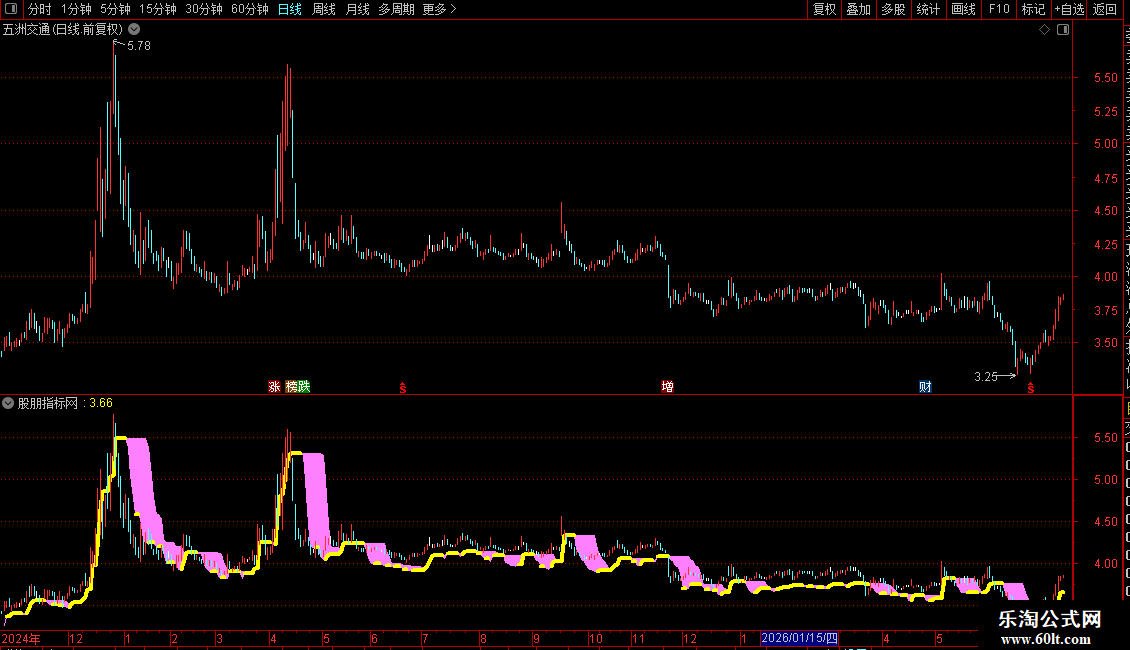Switch to 30分钟 period
The height and width of the screenshot is (650, 1130).
click(x=204, y=9)
